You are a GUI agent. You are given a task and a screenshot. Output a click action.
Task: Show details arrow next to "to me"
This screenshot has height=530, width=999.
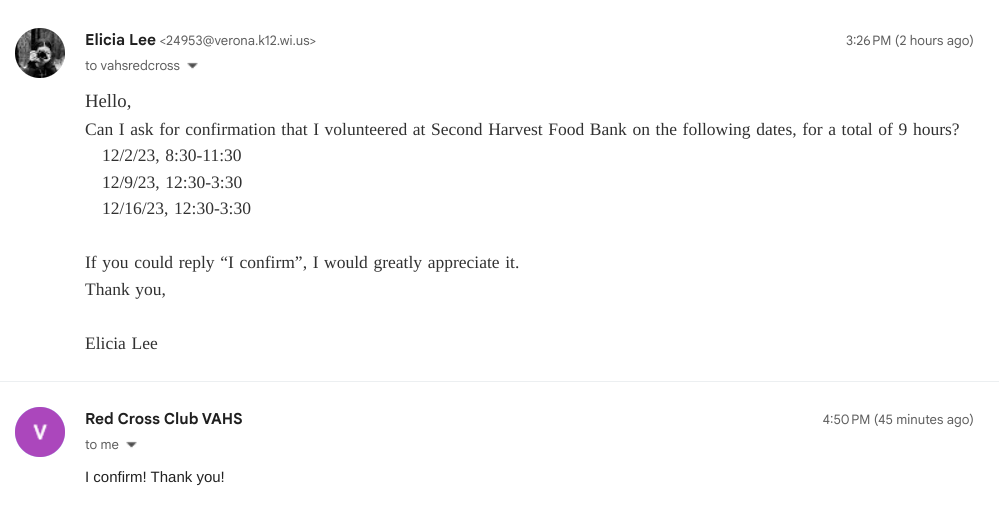(131, 445)
